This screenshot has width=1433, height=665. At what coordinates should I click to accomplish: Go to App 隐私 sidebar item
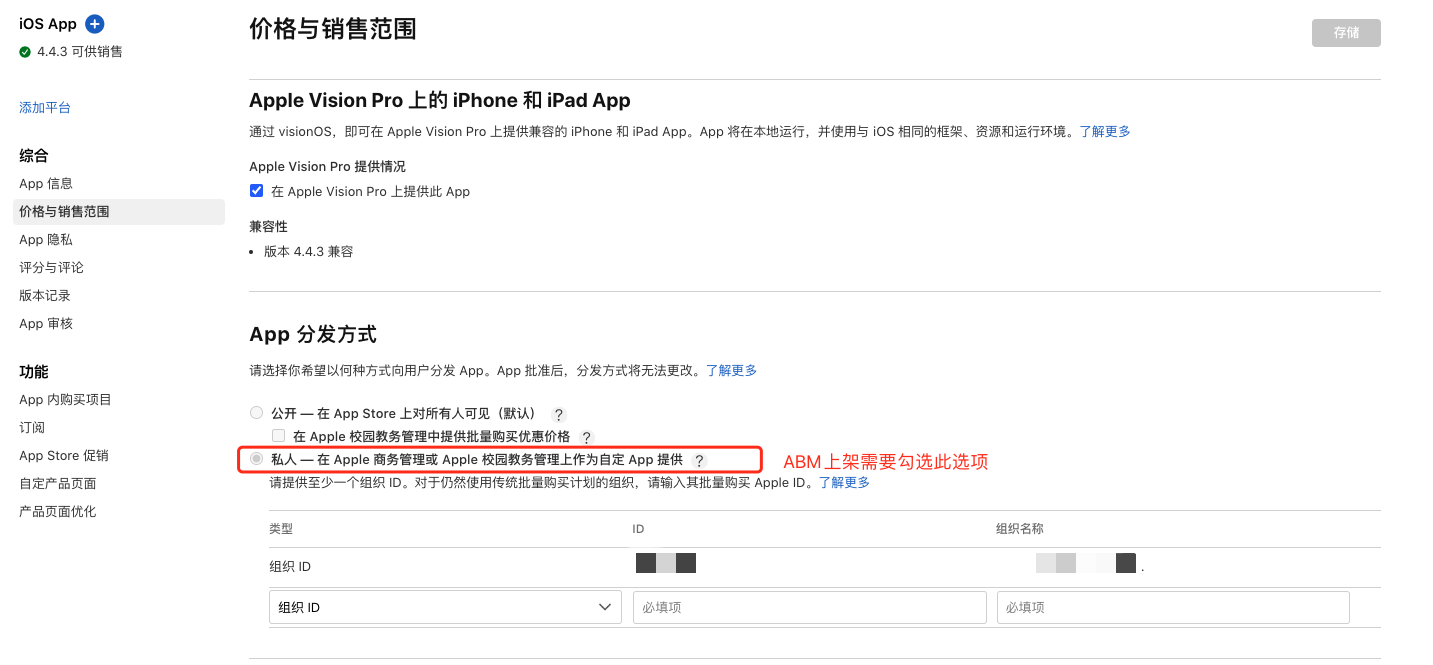pos(46,240)
